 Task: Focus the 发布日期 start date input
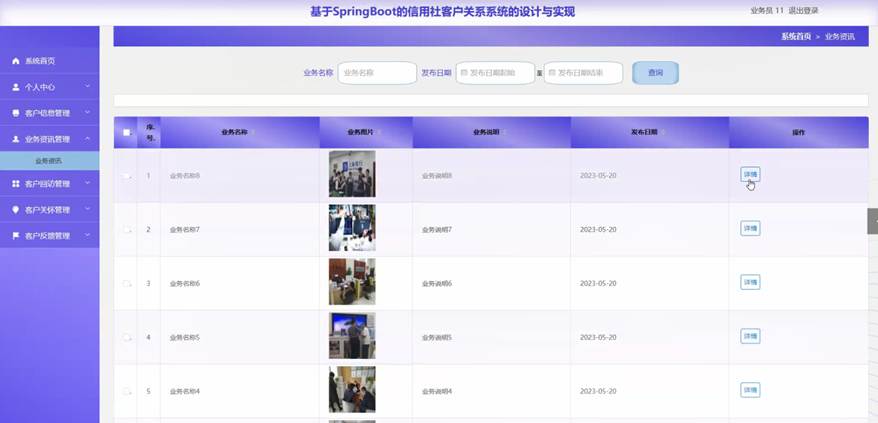tap(496, 73)
